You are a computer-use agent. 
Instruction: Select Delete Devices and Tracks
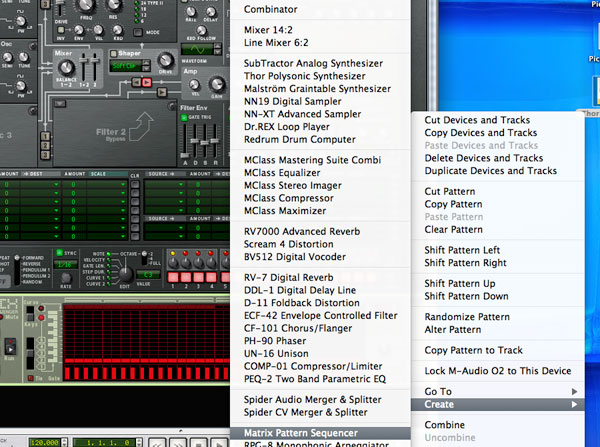(484, 158)
